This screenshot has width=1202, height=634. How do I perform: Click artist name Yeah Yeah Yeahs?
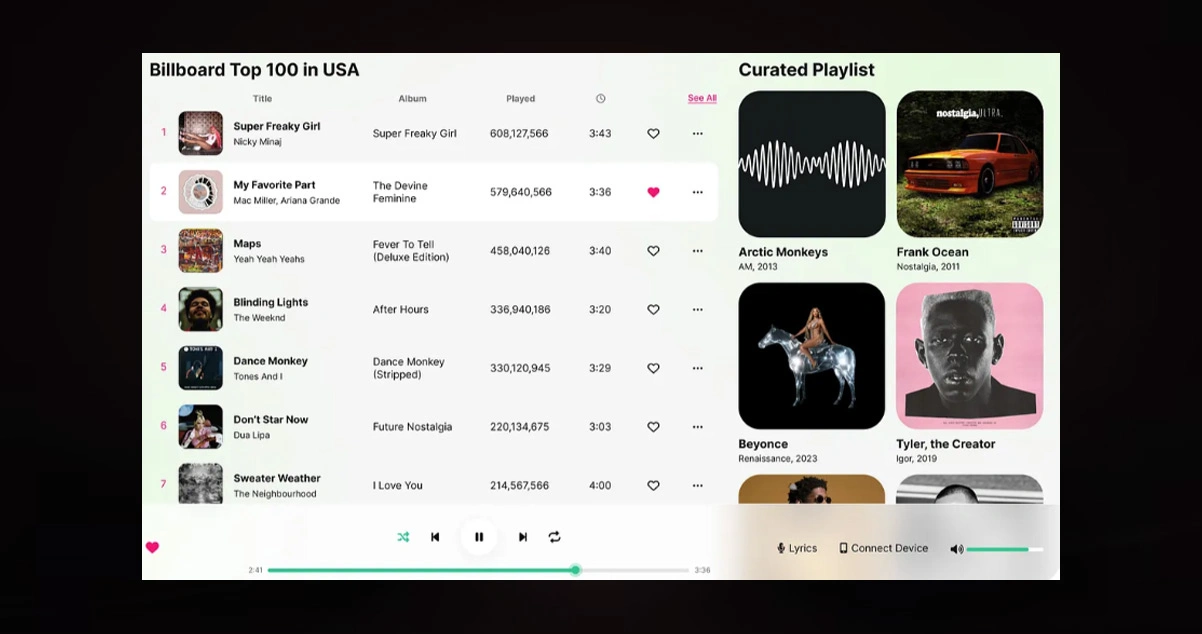(x=269, y=259)
